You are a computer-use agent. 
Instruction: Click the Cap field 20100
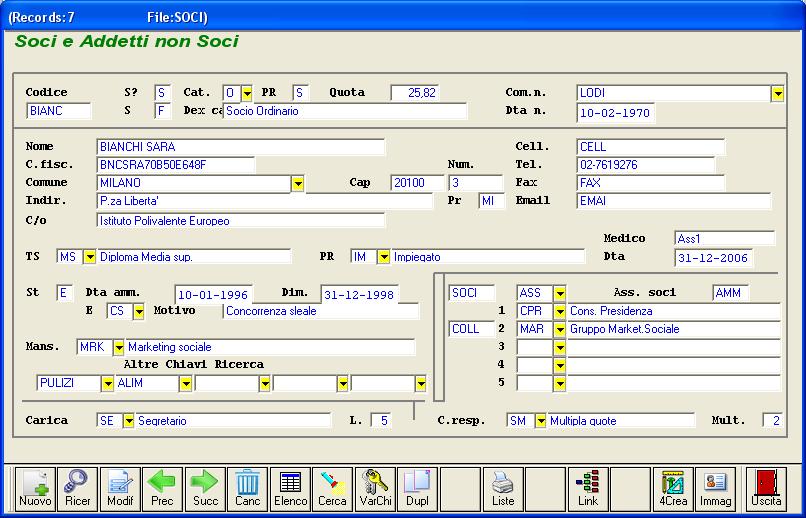417,183
